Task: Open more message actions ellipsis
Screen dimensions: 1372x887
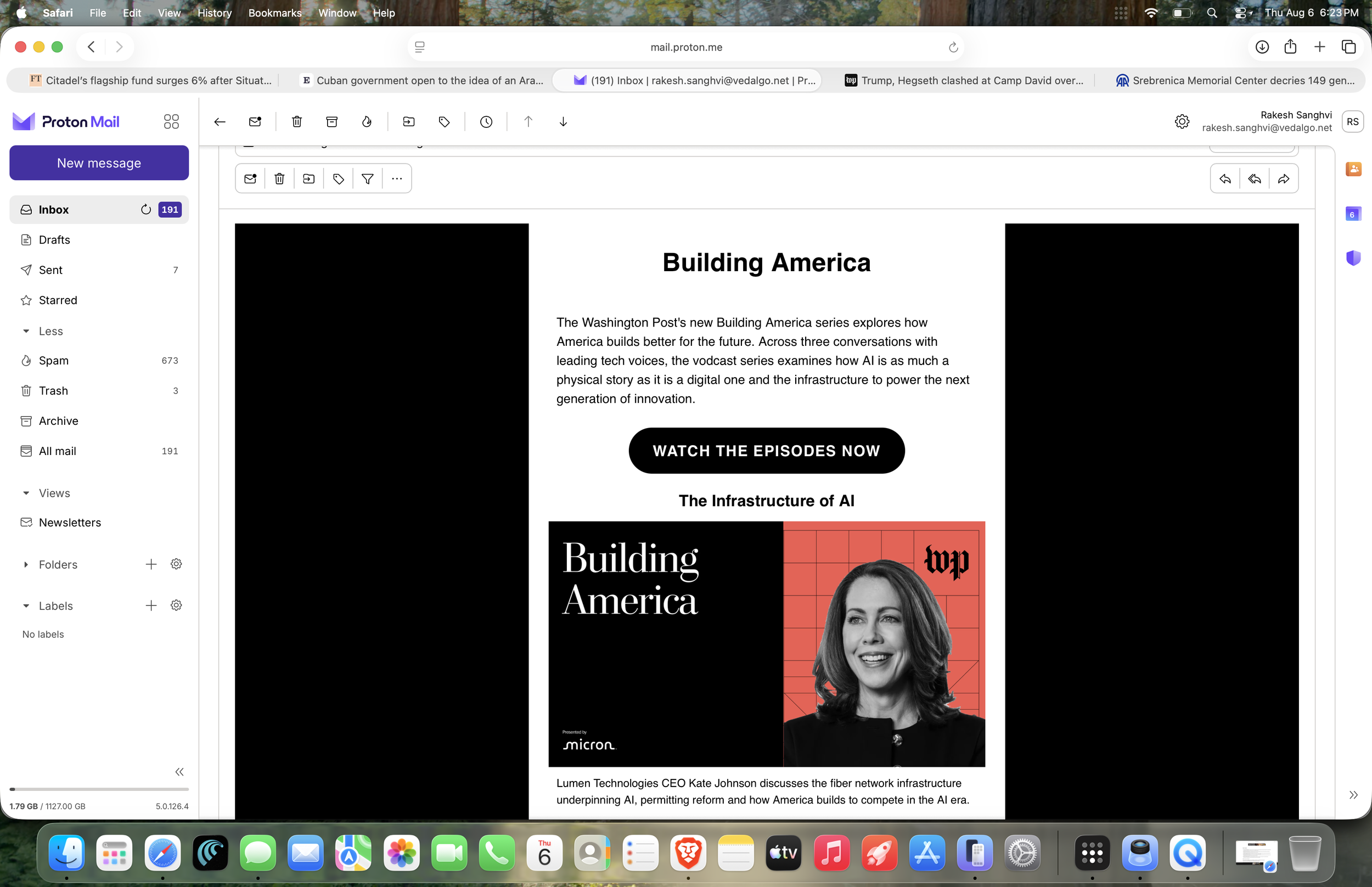Action: point(397,178)
